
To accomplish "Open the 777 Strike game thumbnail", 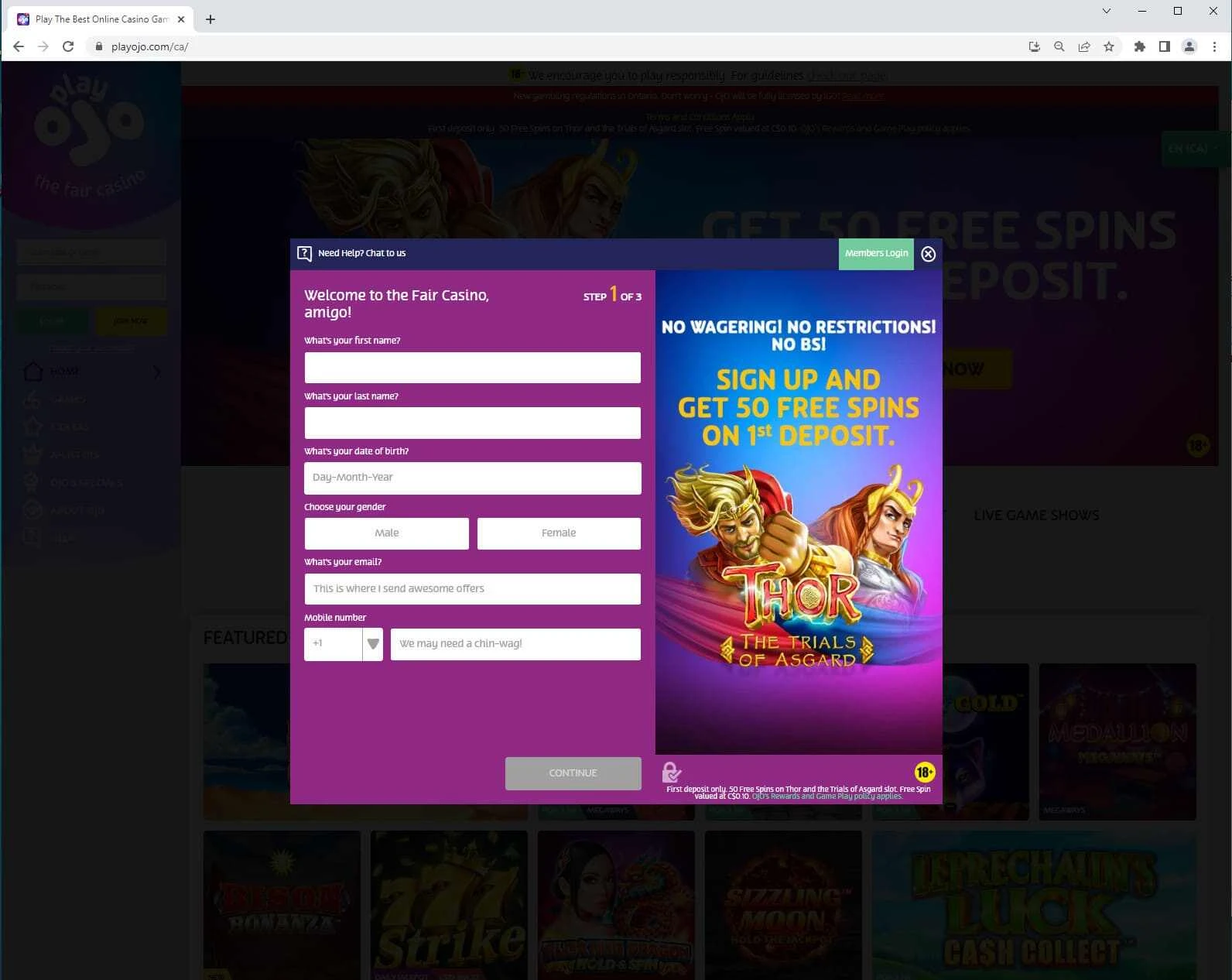I will tap(449, 906).
